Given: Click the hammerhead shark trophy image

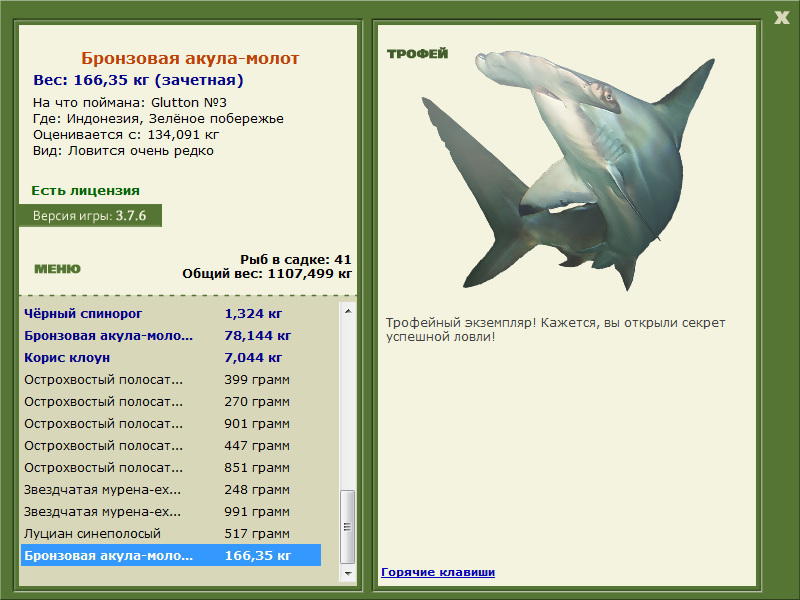Looking at the screenshot, I should [568, 170].
